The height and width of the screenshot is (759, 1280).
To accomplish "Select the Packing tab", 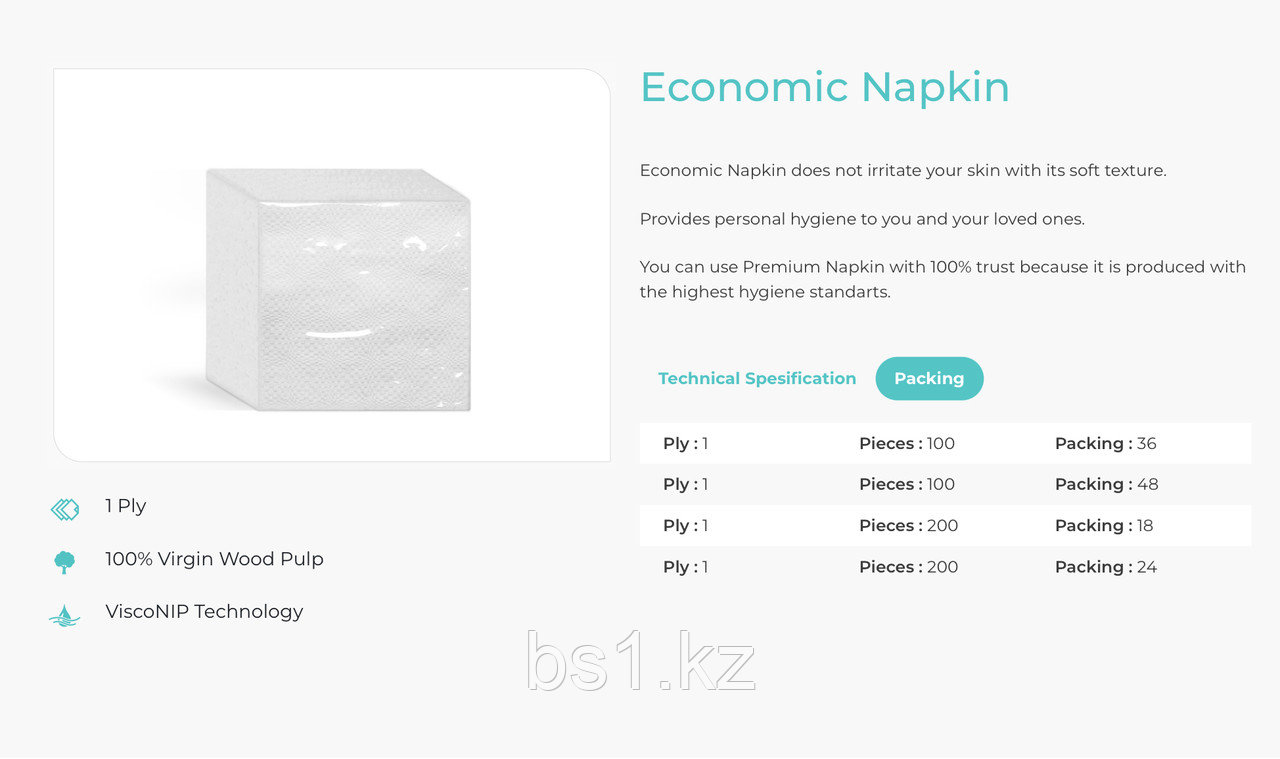I will tap(929, 378).
